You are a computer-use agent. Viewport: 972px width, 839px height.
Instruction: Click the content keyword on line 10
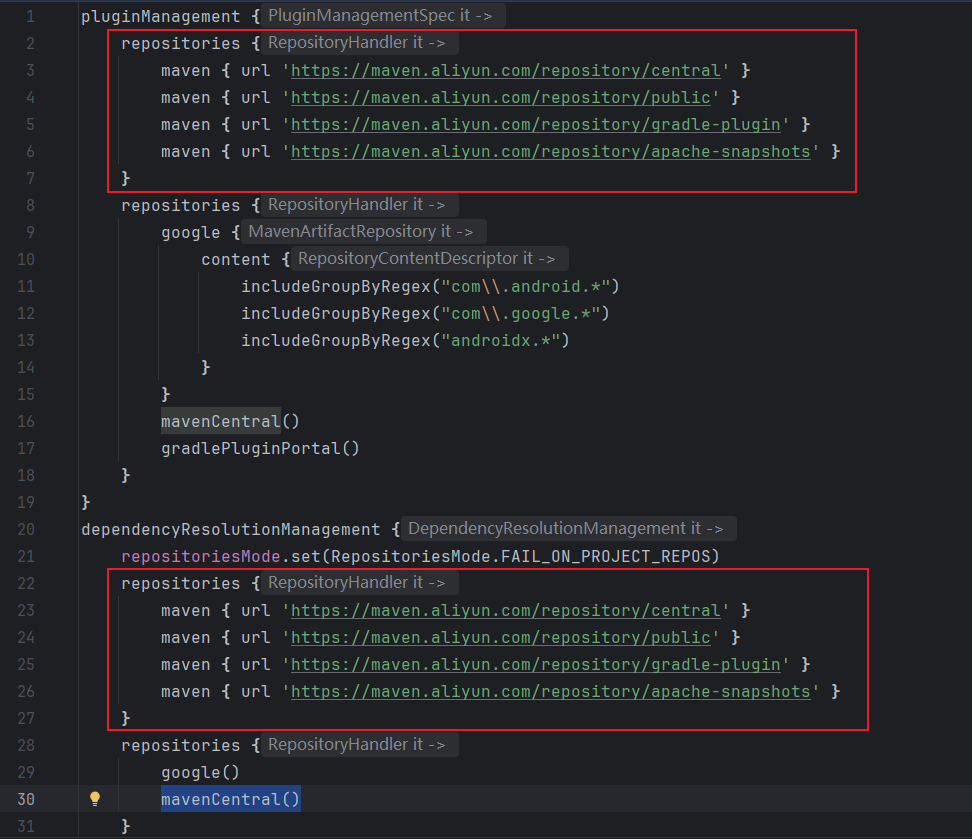tap(236, 259)
